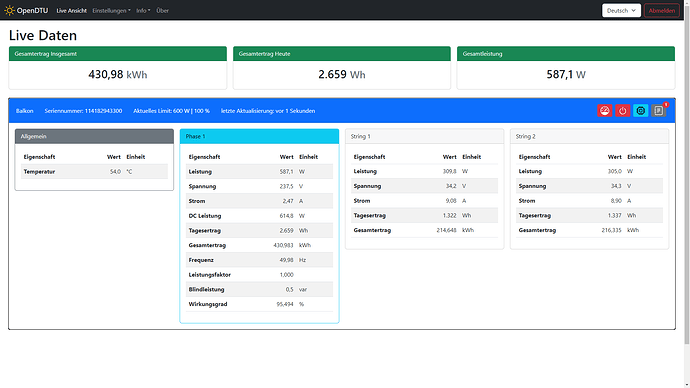Click the Live Daten page heading
690x388 pixels.
point(43,35)
